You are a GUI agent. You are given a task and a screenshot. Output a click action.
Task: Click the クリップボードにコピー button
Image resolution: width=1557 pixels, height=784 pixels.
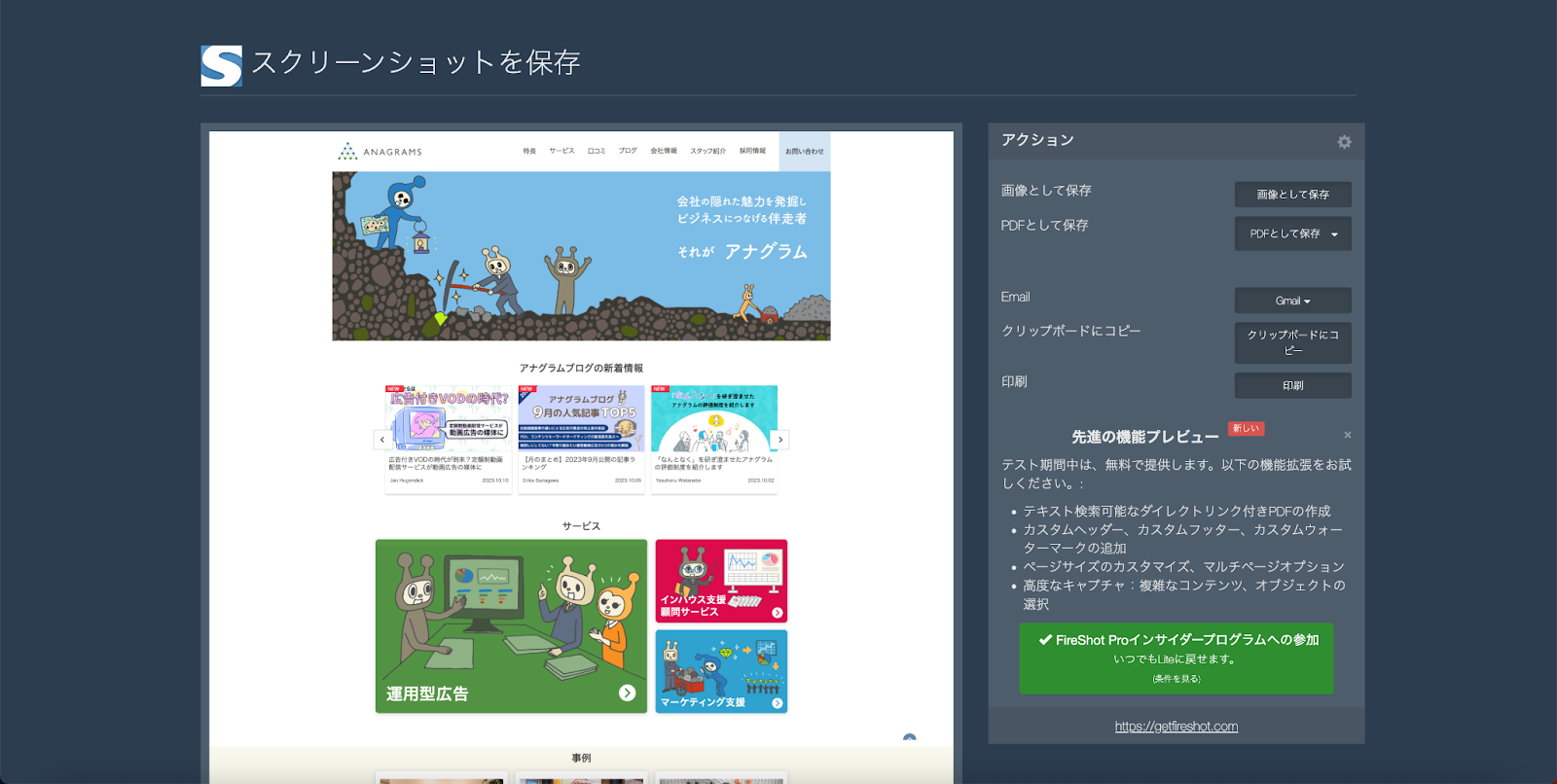click(1292, 342)
